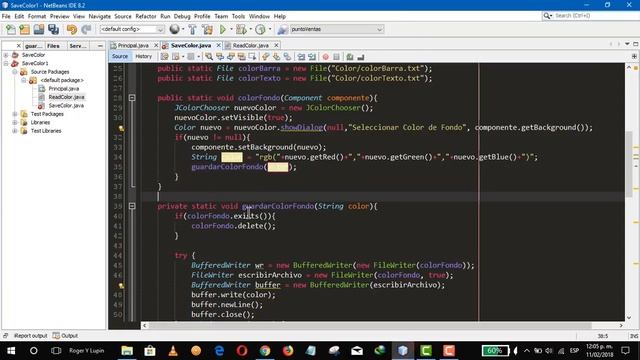Select Principal.java in project tree
This screenshot has width=640, height=360.
[x=64, y=89]
